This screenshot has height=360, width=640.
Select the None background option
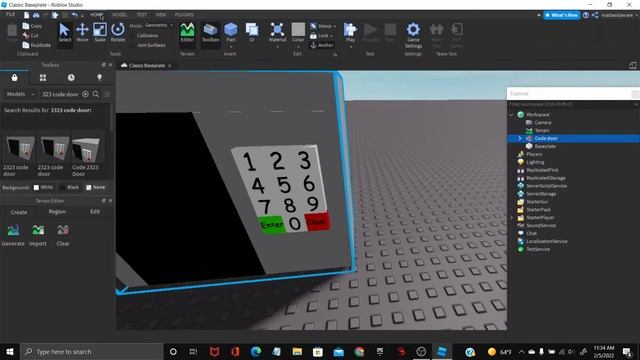96,187
